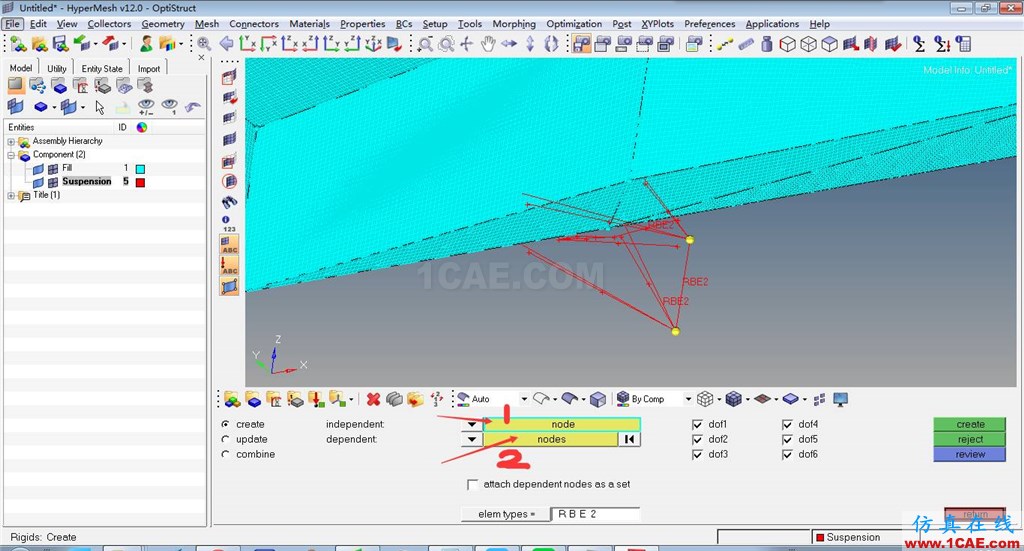Click the green create button
1024x551 pixels.
pyautogui.click(x=970, y=424)
